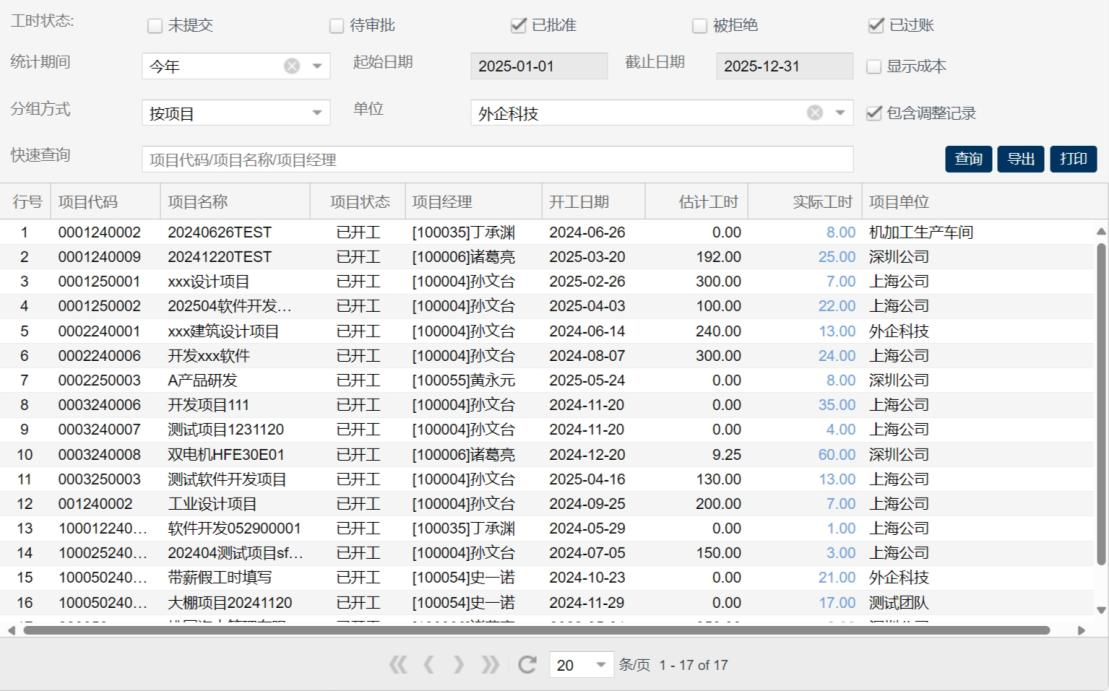Clear the 统计期间 selection with its X icon
Screen dimensions: 1109x691
coord(291,66)
